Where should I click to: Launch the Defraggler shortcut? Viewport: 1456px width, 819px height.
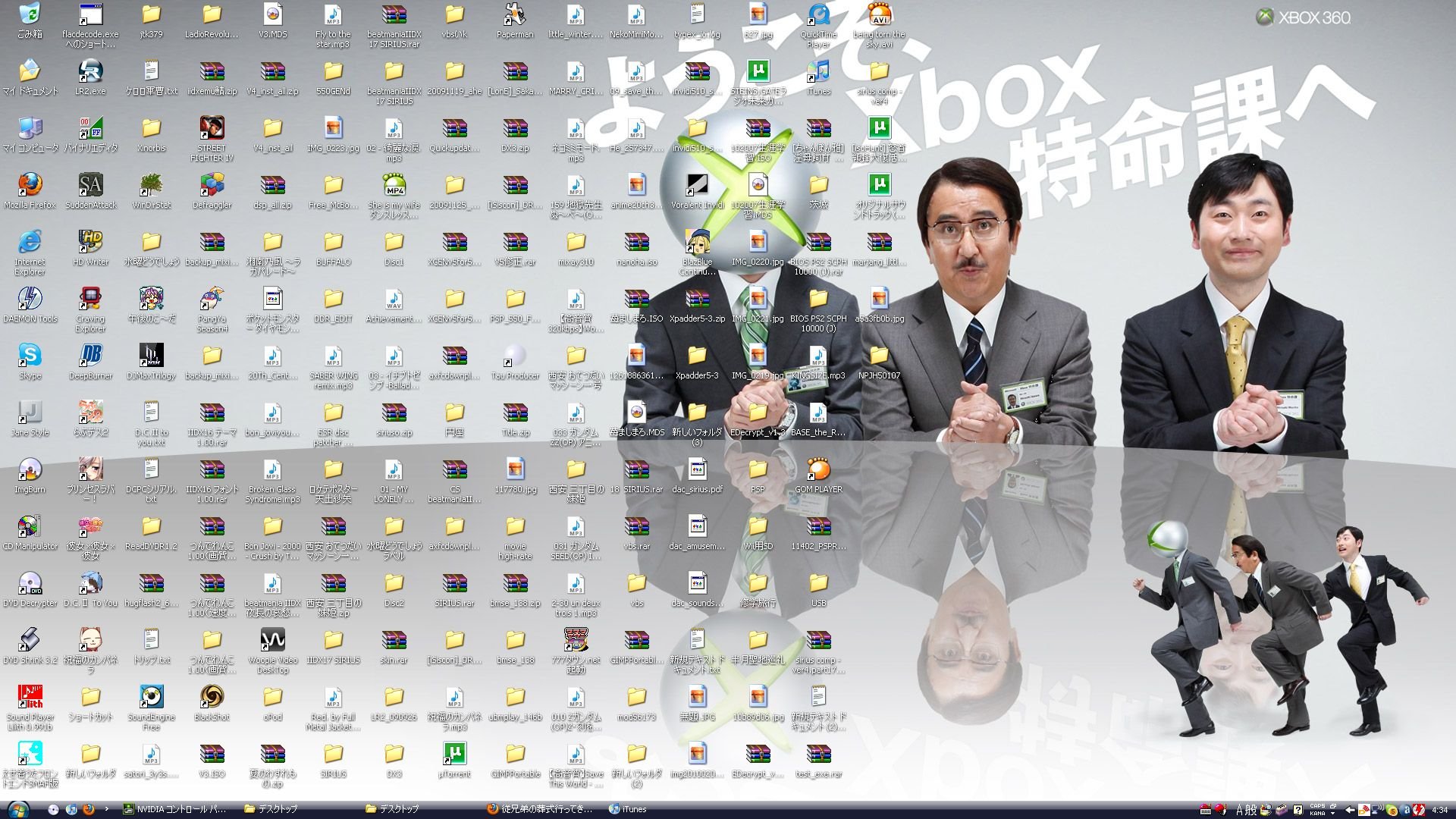212,185
